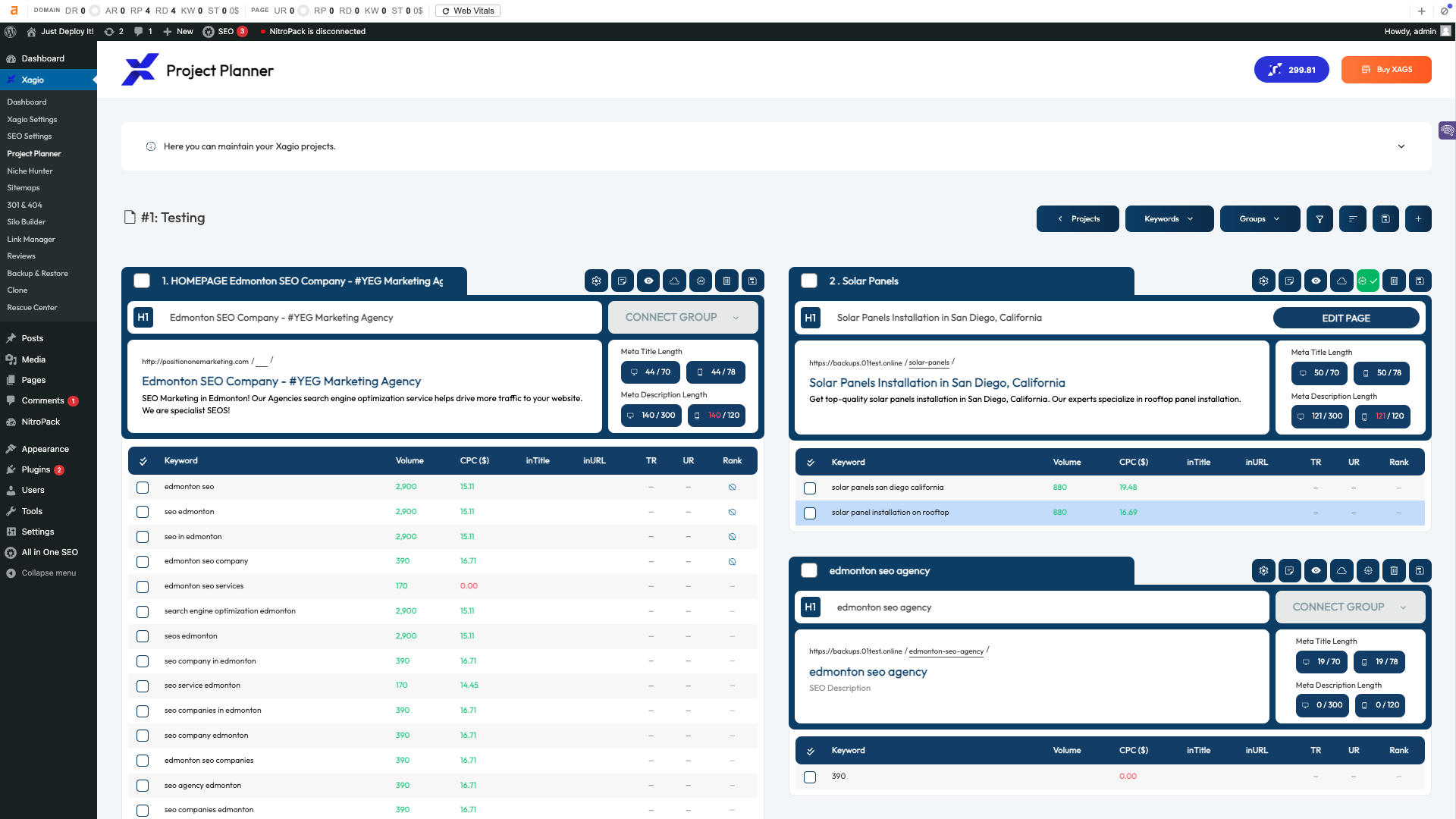Check 'solar panels san diego california' keyword
Screen dimensions: 1456x819
[x=810, y=488]
